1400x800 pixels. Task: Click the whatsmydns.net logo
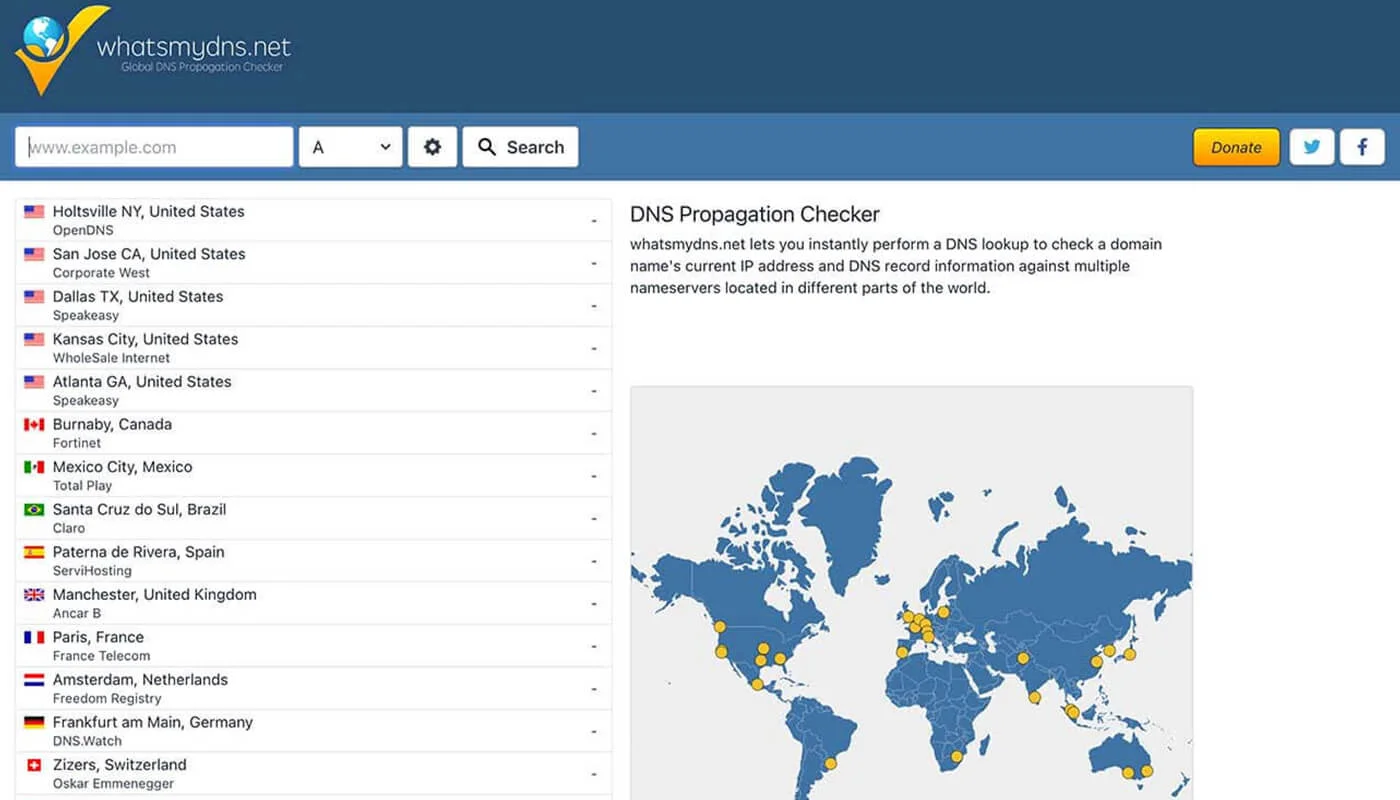153,50
